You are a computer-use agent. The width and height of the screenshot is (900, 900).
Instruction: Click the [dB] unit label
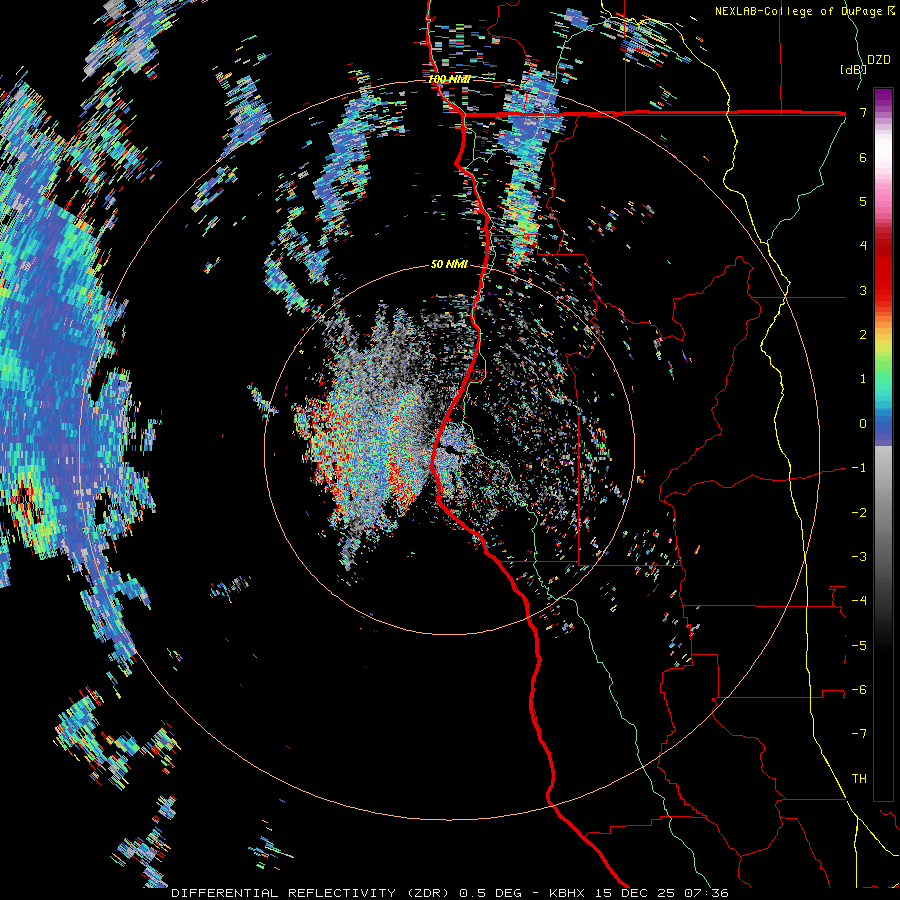click(854, 69)
